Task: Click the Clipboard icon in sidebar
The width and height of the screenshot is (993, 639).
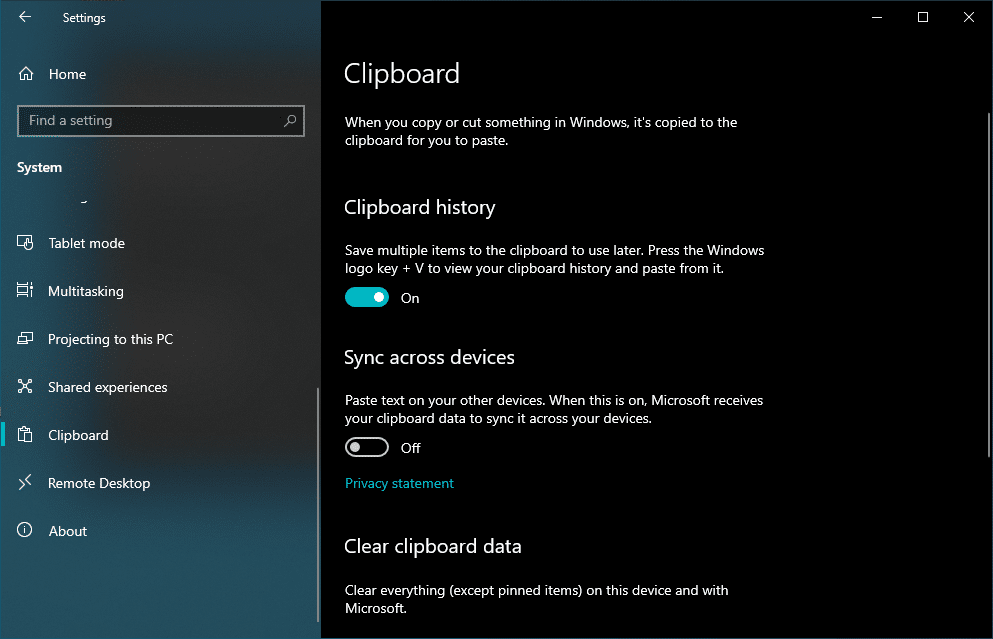Action: 24,434
